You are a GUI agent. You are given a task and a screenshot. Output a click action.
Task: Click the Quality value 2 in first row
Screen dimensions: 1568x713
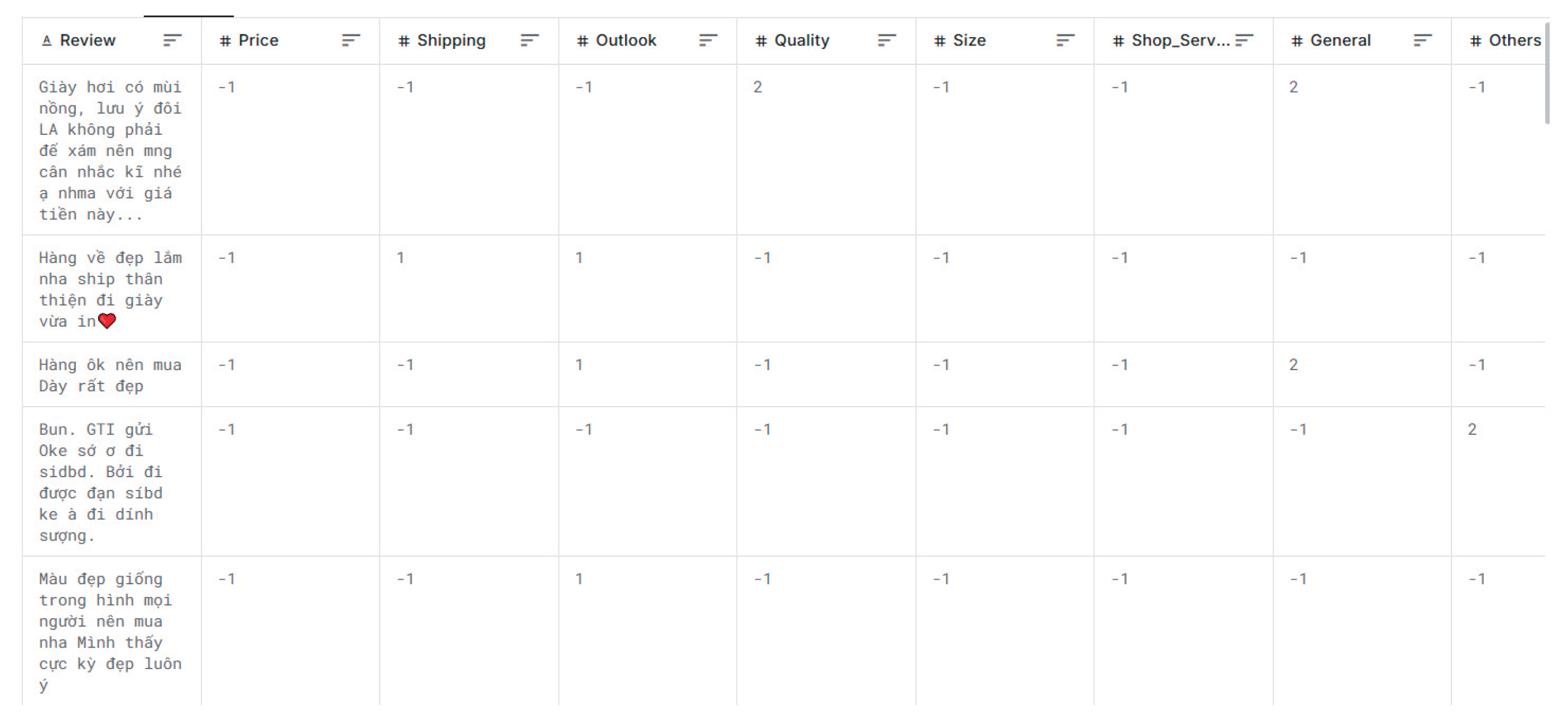point(757,87)
